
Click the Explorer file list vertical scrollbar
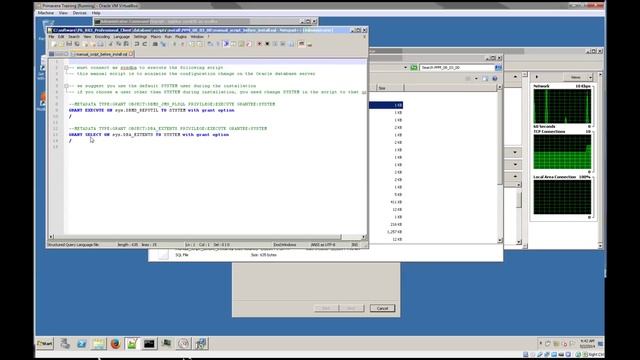coord(500,163)
